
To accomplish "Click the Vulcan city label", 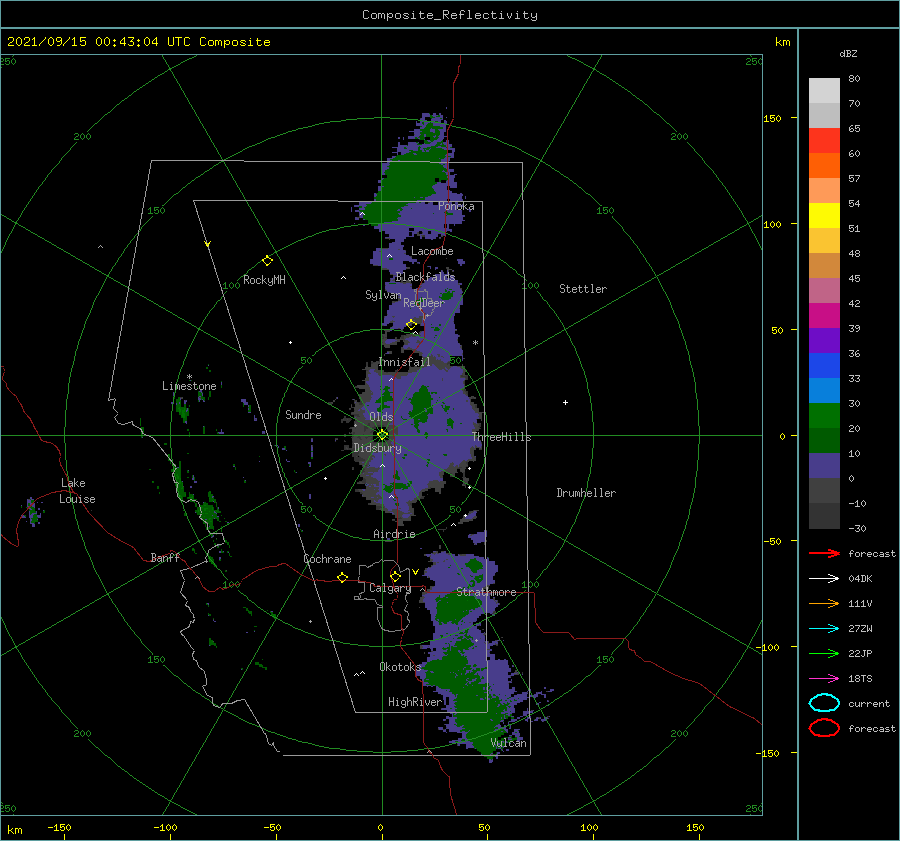I will click(x=508, y=743).
